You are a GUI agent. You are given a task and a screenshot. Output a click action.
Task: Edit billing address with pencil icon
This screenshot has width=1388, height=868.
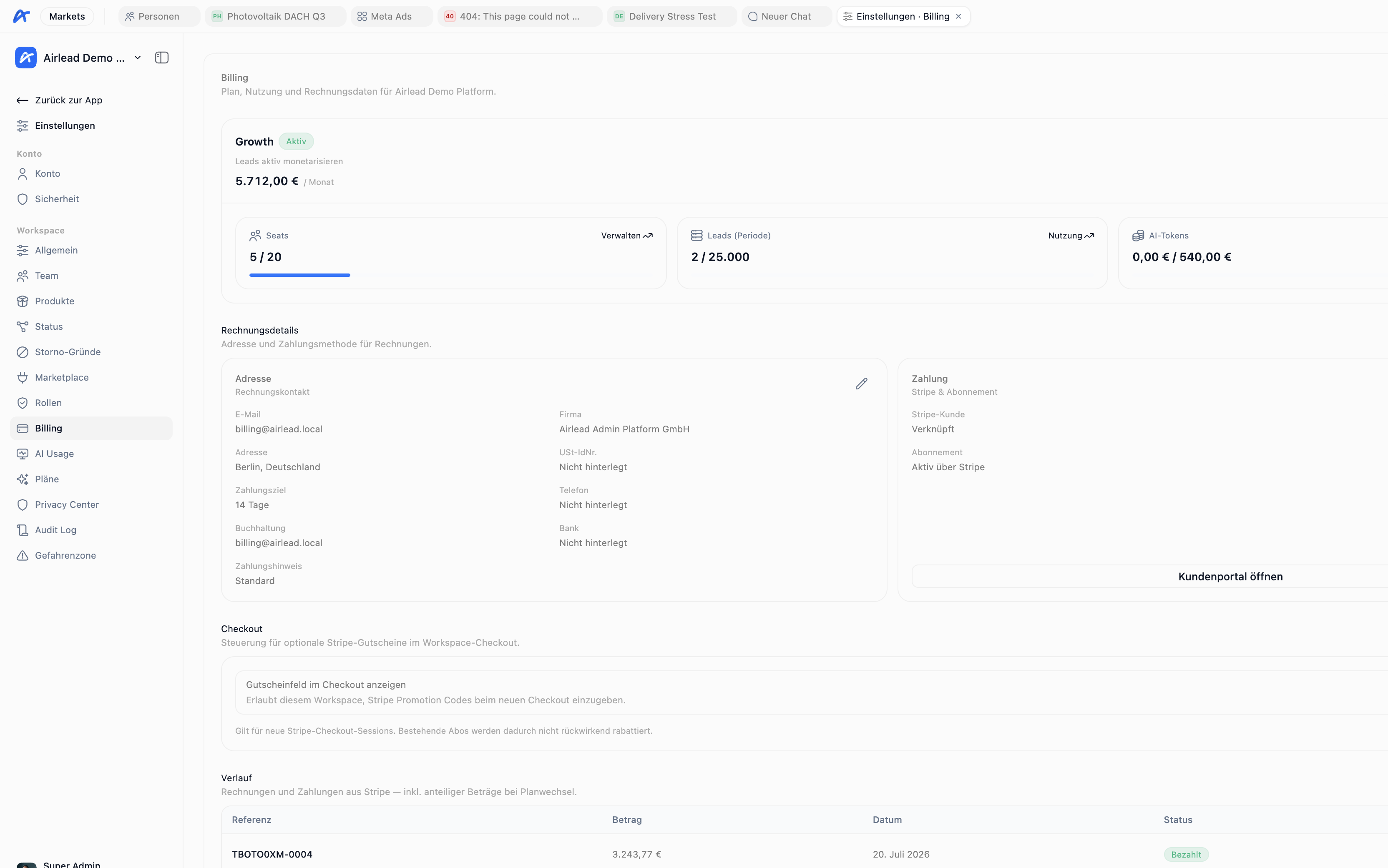pyautogui.click(x=861, y=384)
